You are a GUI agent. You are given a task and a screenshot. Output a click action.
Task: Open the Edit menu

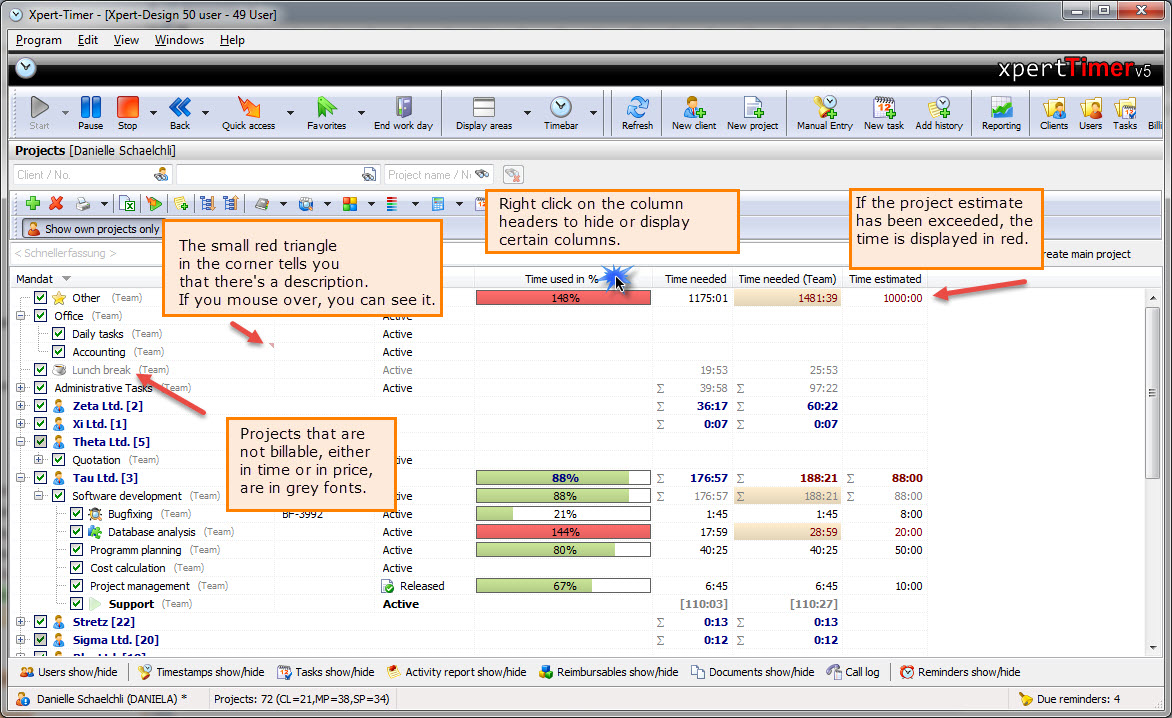click(x=88, y=40)
